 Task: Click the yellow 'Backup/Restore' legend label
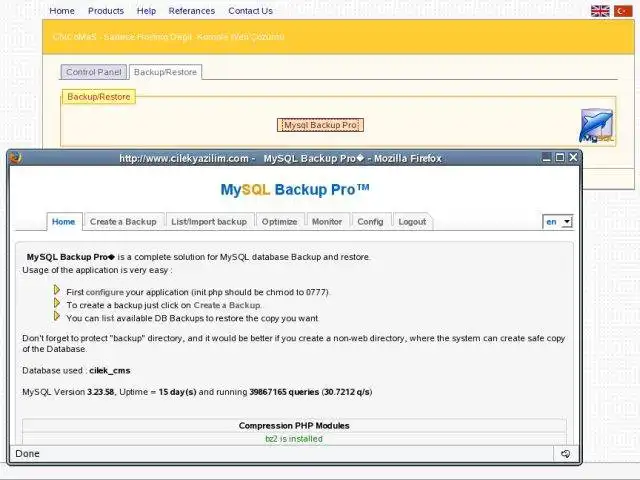click(x=99, y=97)
